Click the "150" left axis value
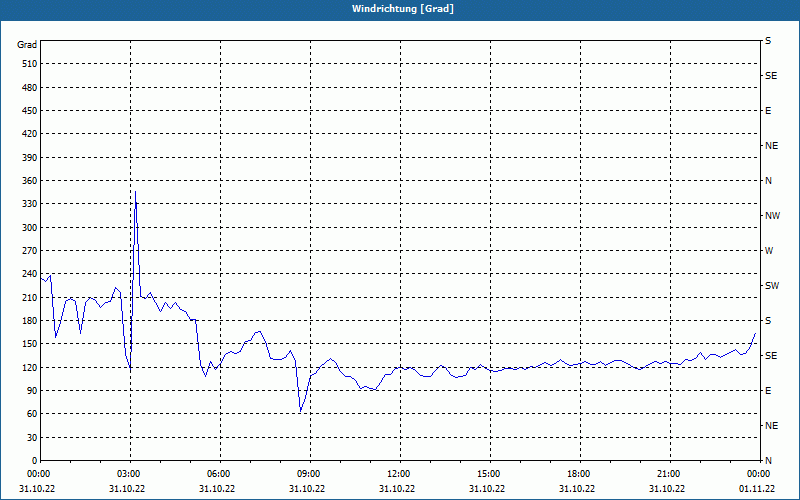800x500 pixels. [30, 344]
